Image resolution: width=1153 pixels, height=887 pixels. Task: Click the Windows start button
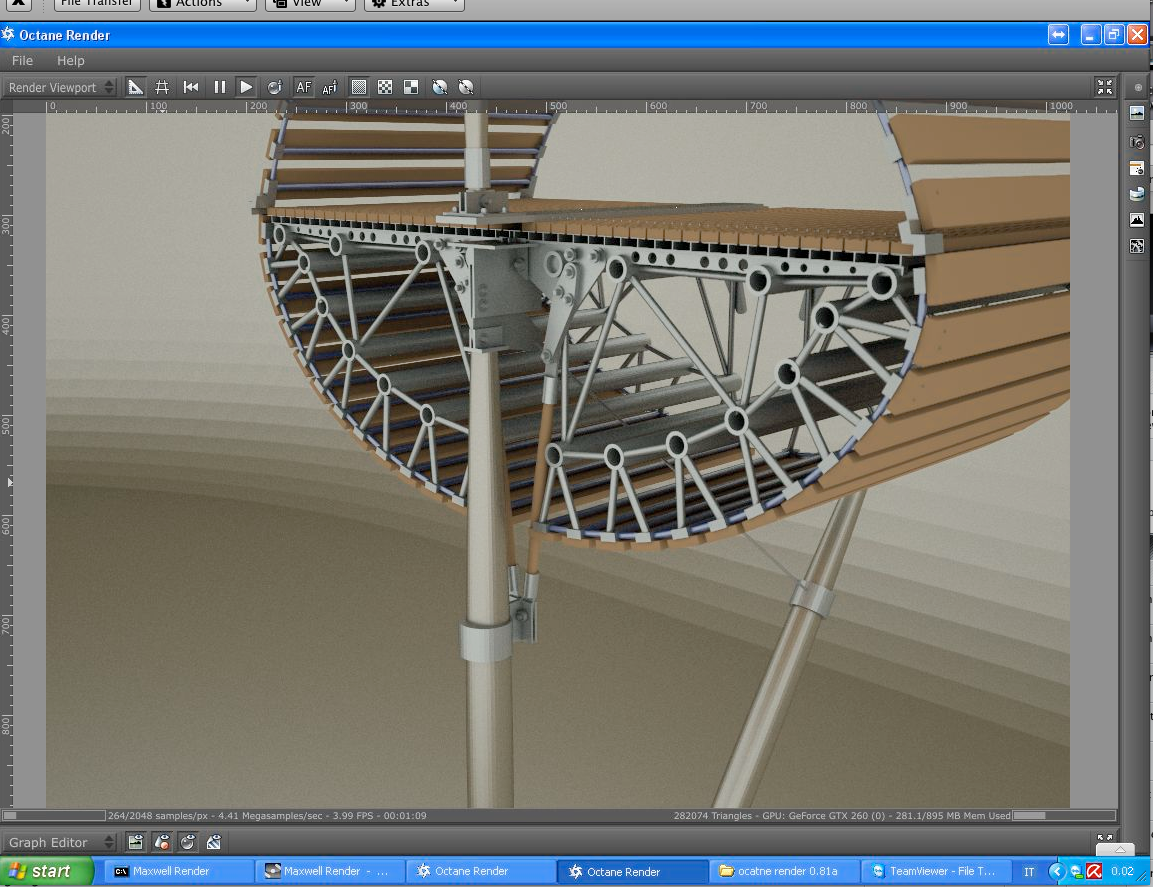47,871
